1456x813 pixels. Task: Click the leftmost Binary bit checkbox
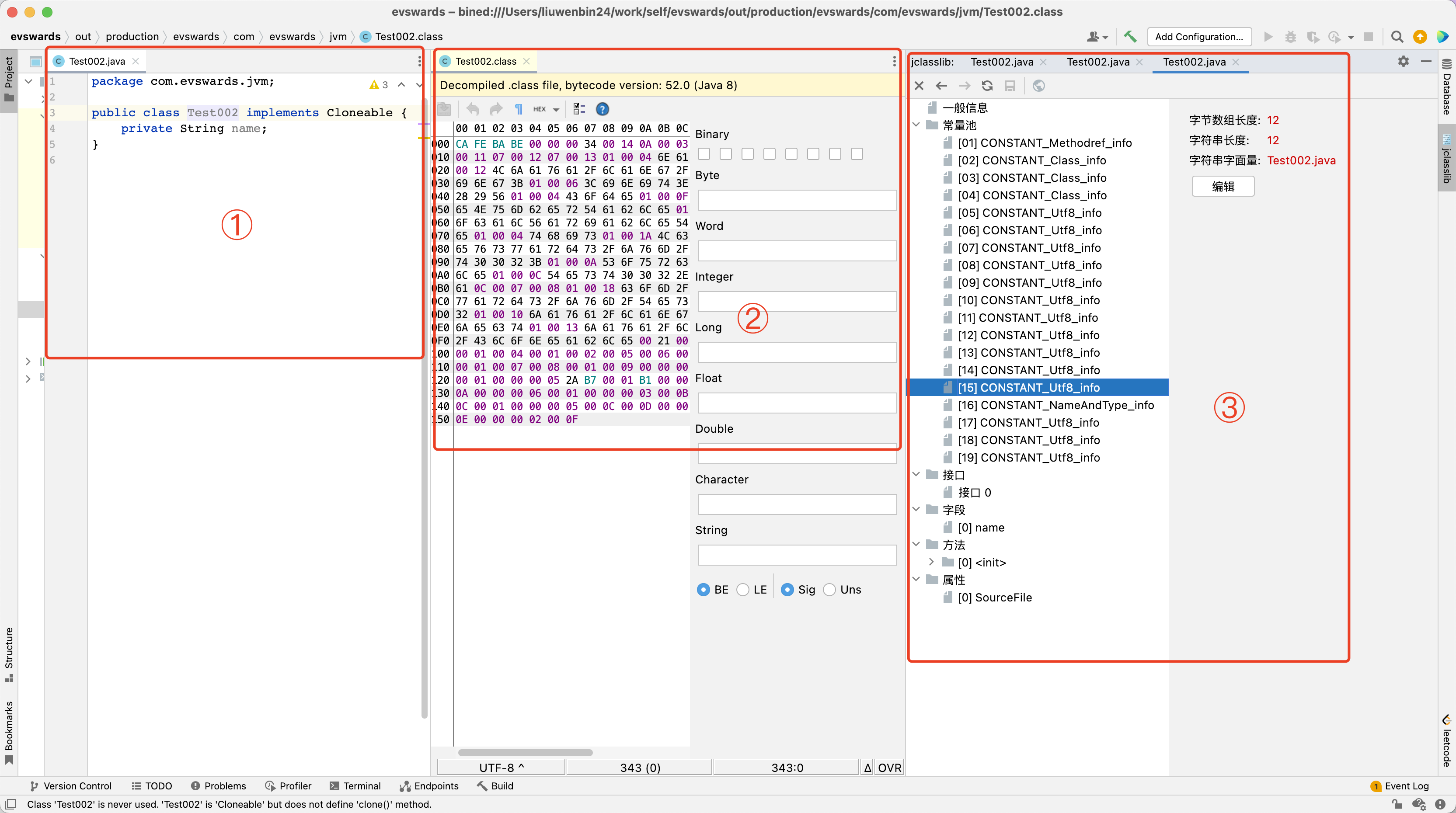(x=704, y=154)
